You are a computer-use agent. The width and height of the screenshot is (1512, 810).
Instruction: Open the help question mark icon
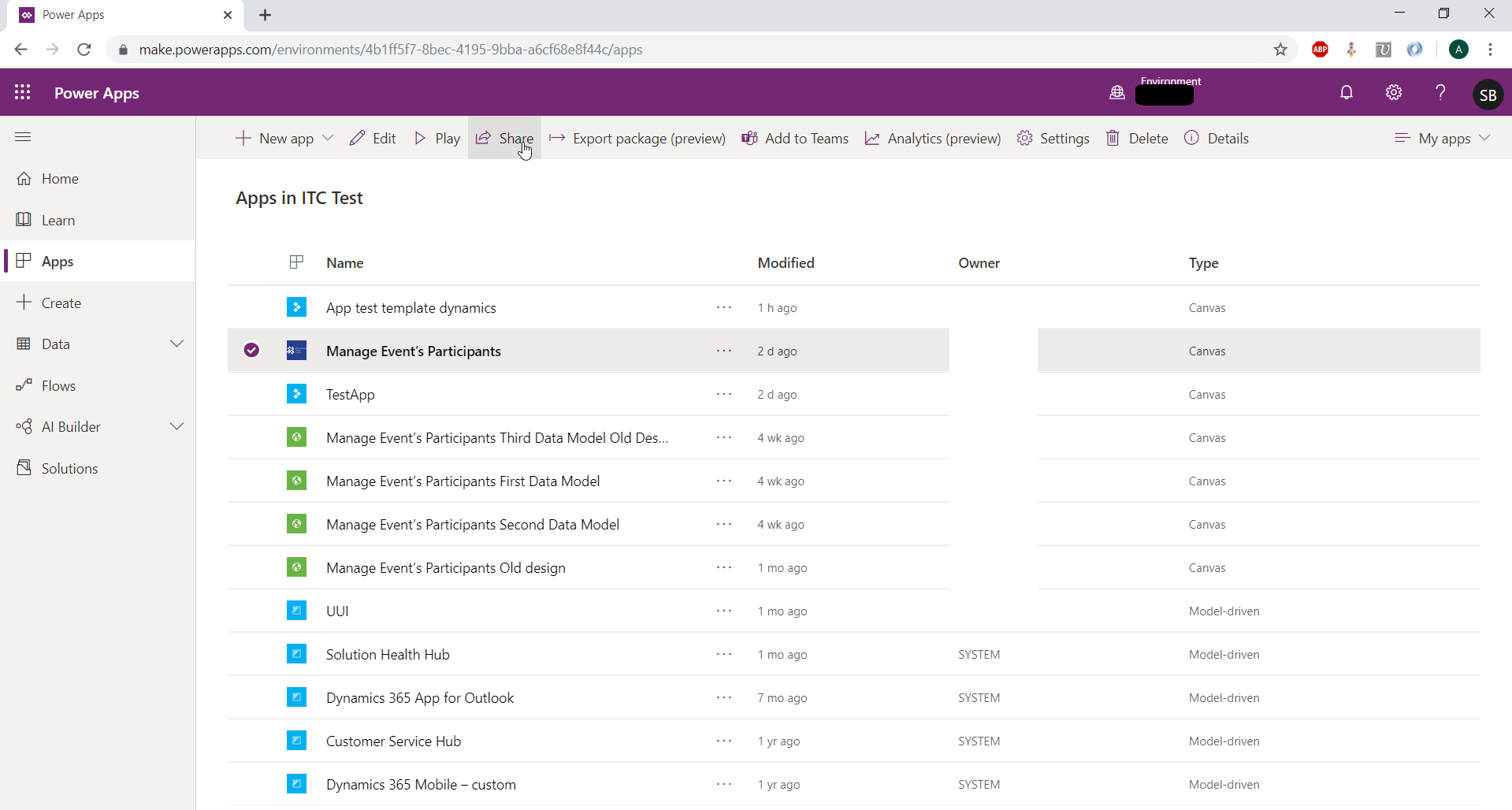click(1441, 93)
